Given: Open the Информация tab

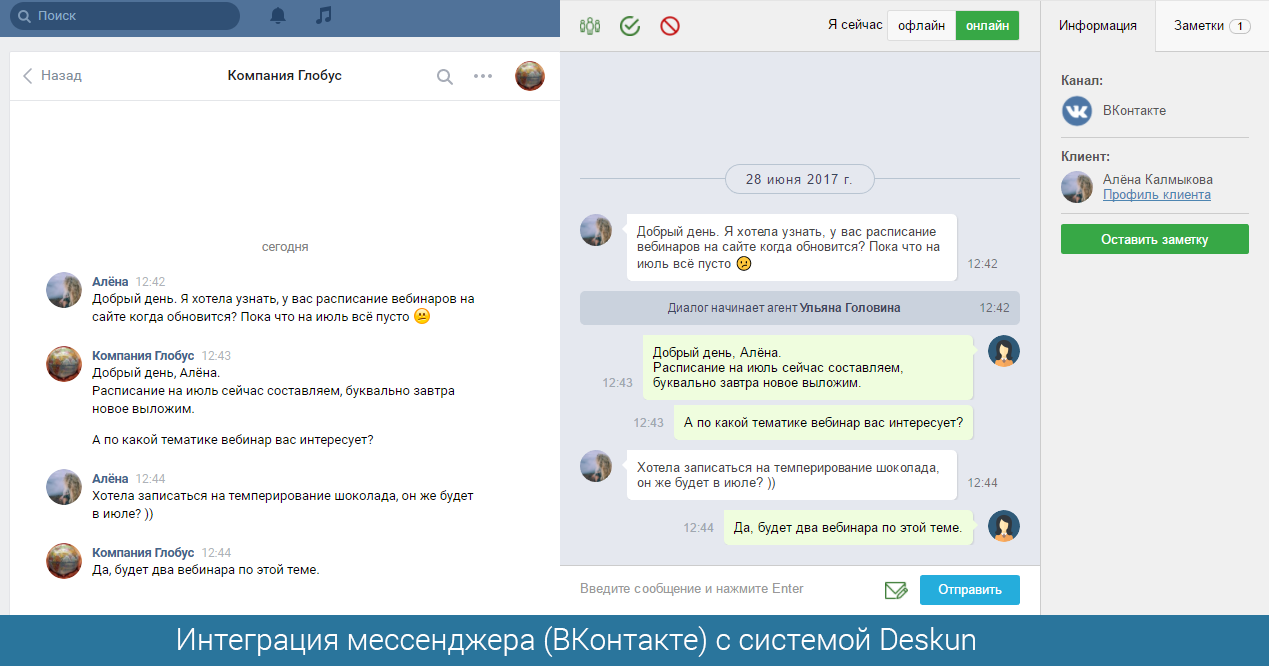Looking at the screenshot, I should click(x=1098, y=26).
